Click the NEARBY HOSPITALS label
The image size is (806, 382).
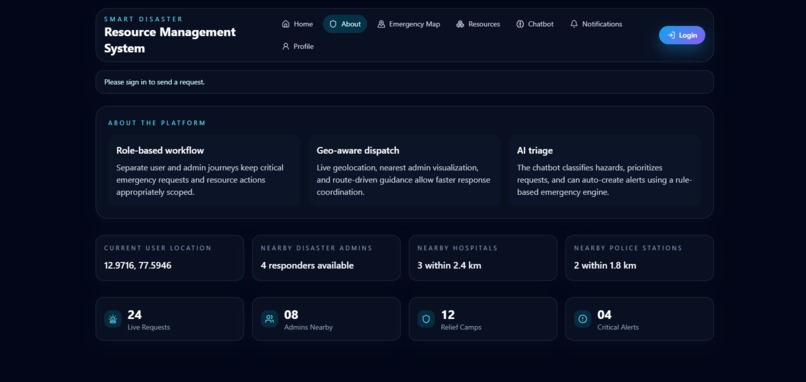(x=457, y=248)
